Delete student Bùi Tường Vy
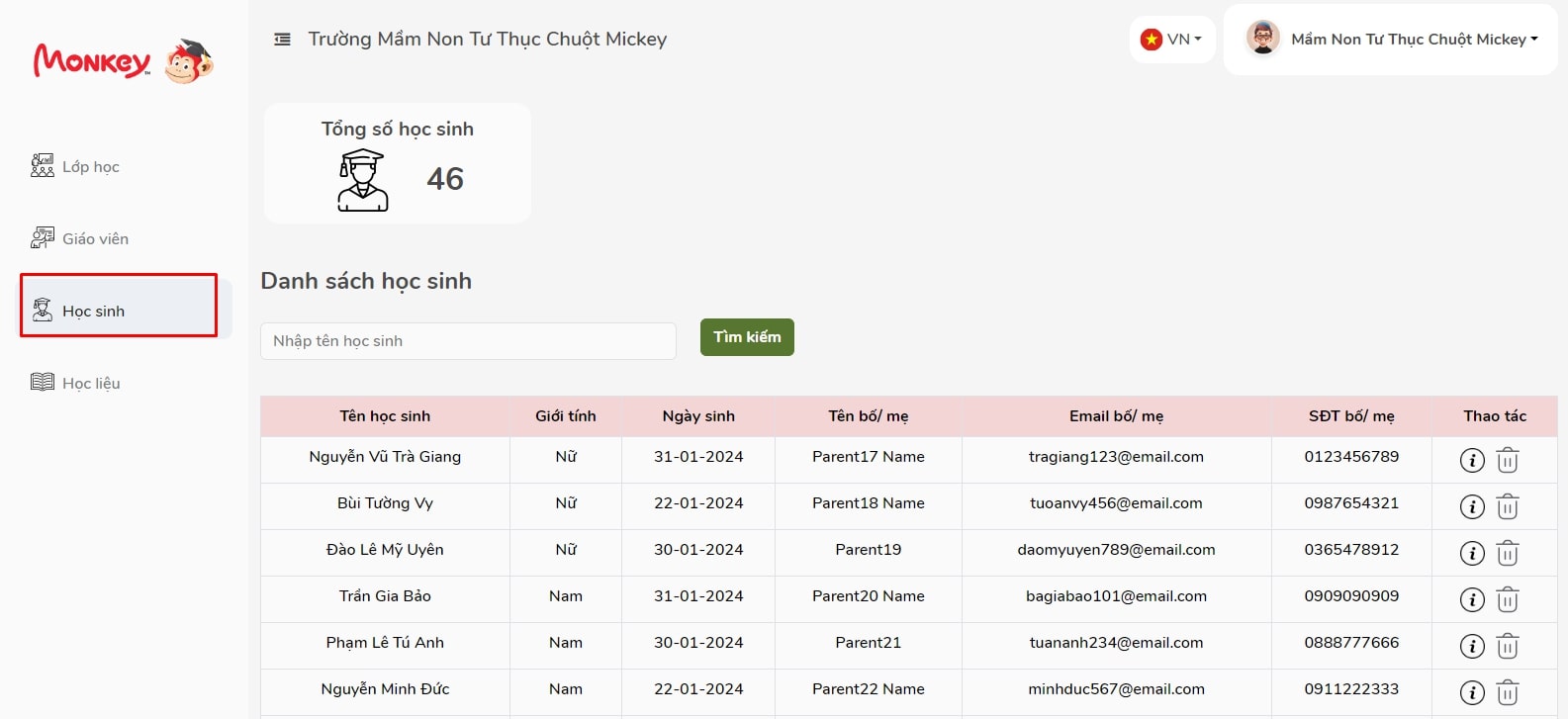The image size is (1568, 719). pos(1507,506)
